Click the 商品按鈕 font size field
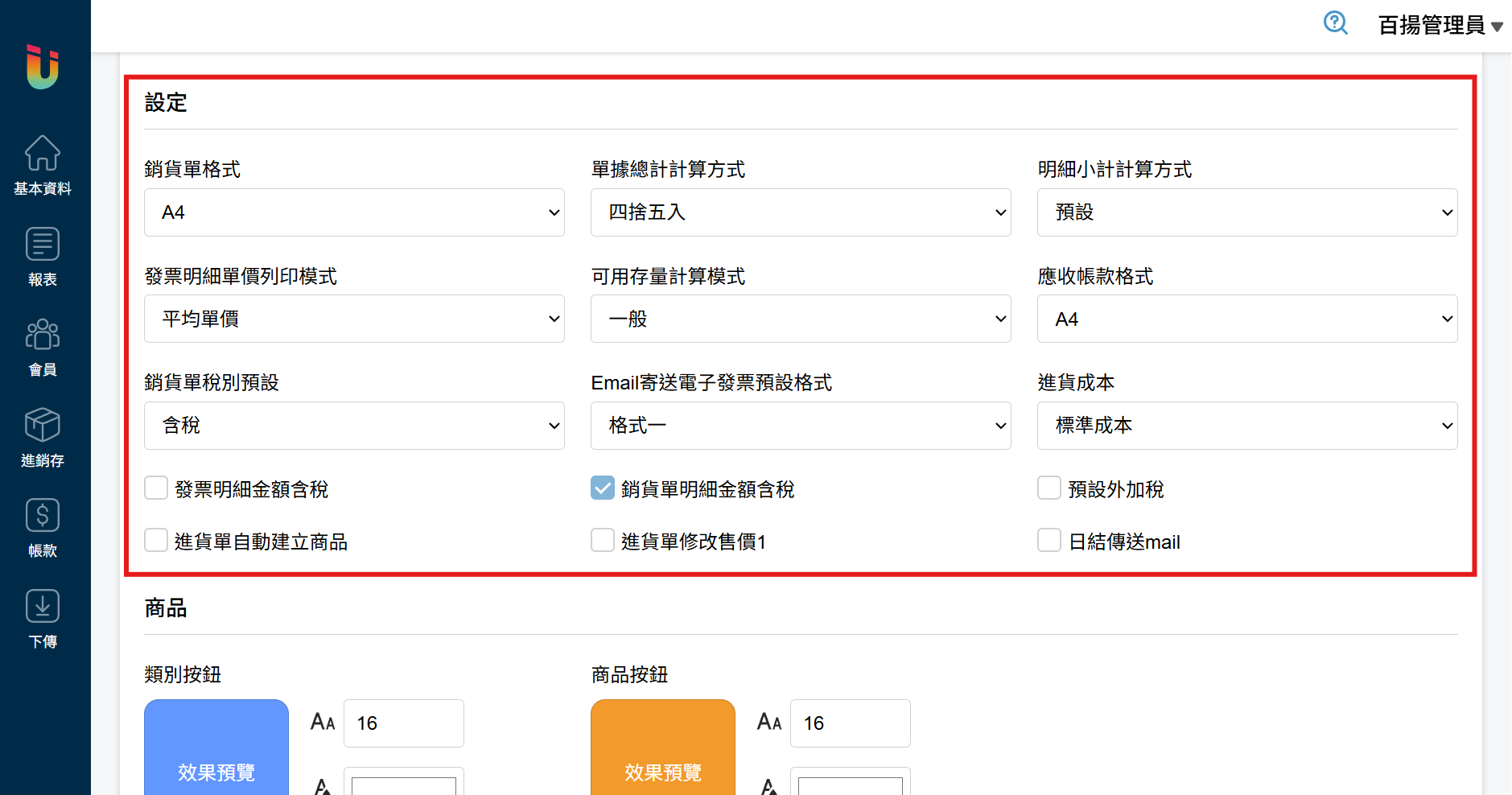This screenshot has height=795, width=1512. (850, 723)
